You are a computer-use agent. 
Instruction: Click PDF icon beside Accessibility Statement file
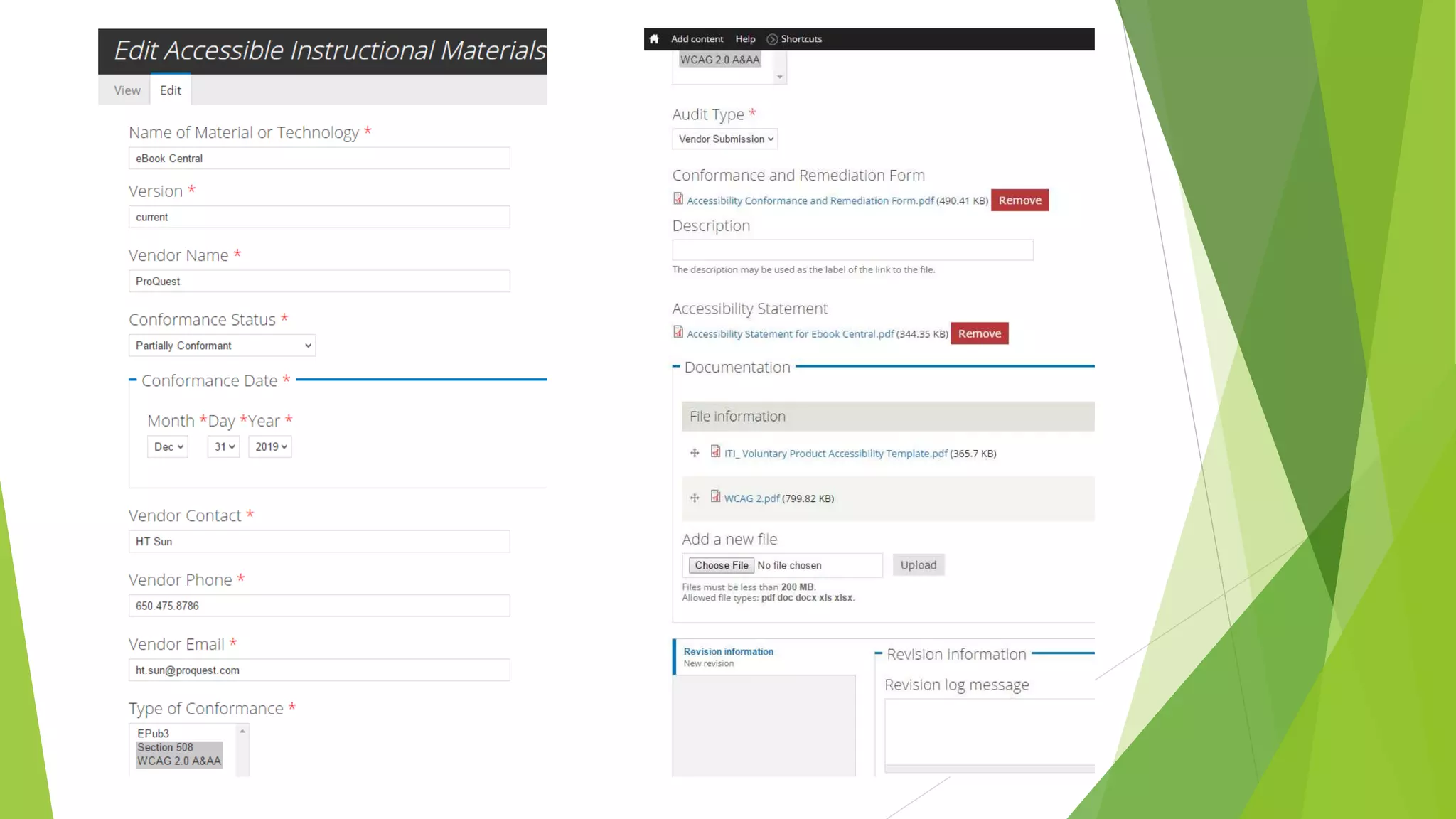point(678,332)
